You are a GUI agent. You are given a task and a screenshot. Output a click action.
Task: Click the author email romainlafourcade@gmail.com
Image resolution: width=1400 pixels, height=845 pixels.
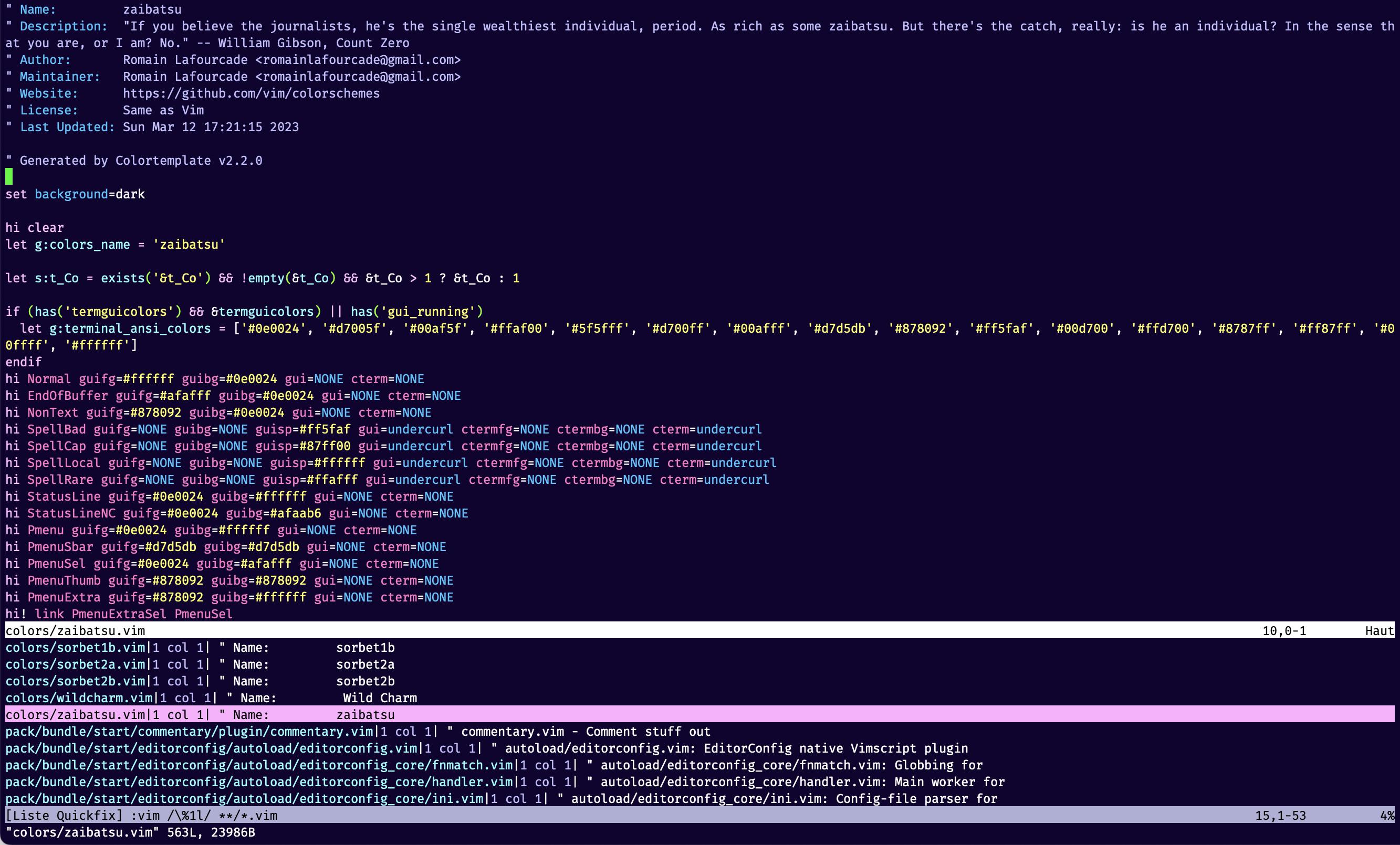pos(358,60)
